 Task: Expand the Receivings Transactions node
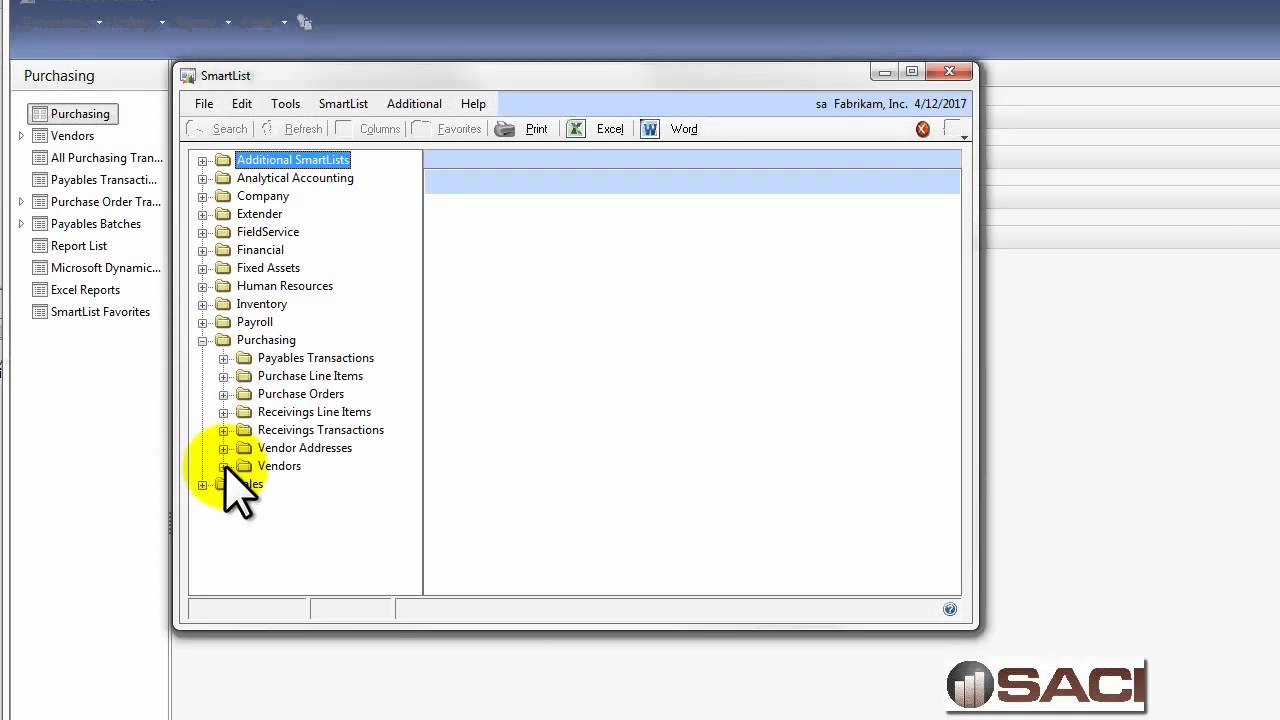pyautogui.click(x=224, y=431)
